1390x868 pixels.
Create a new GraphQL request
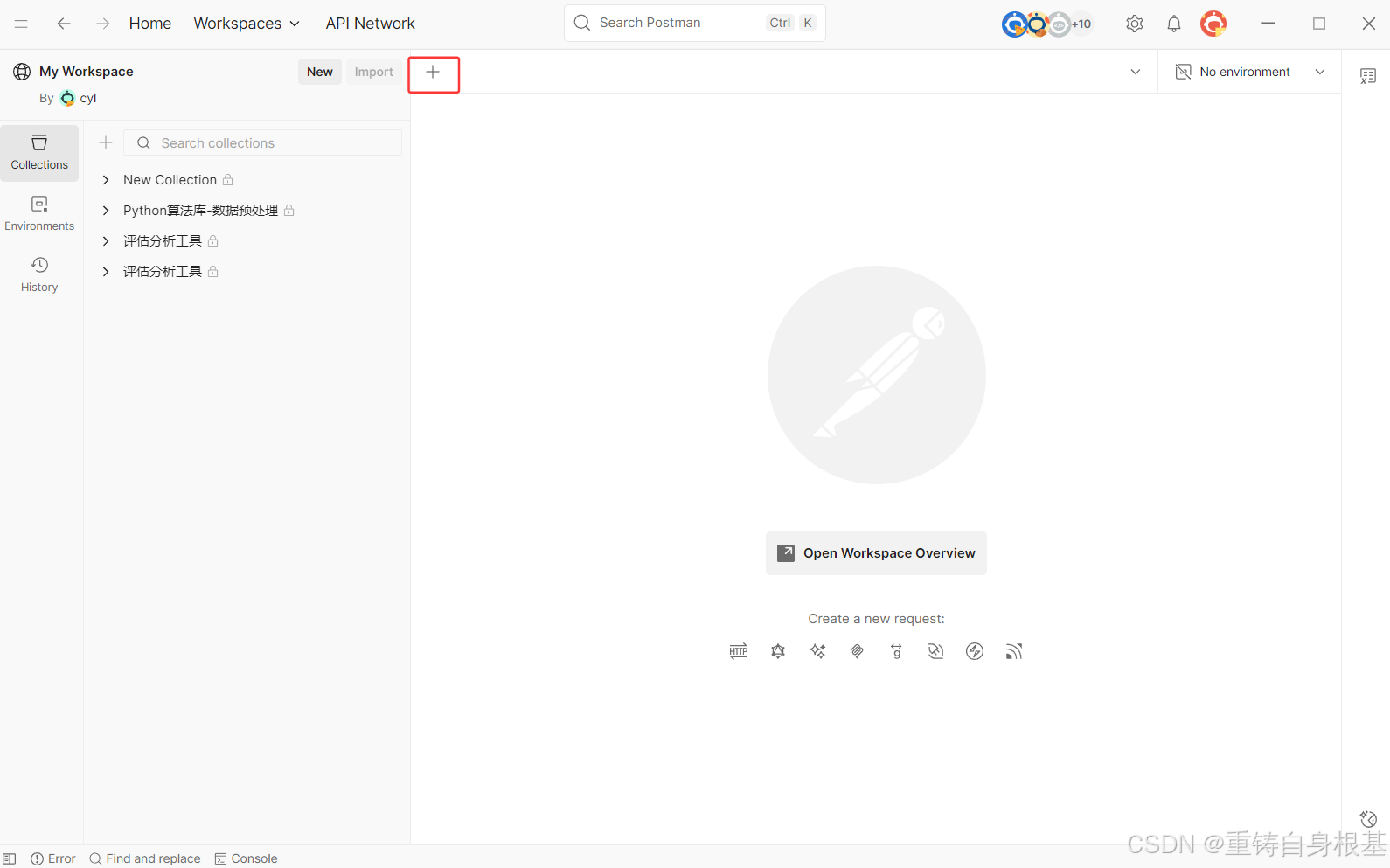[778, 651]
